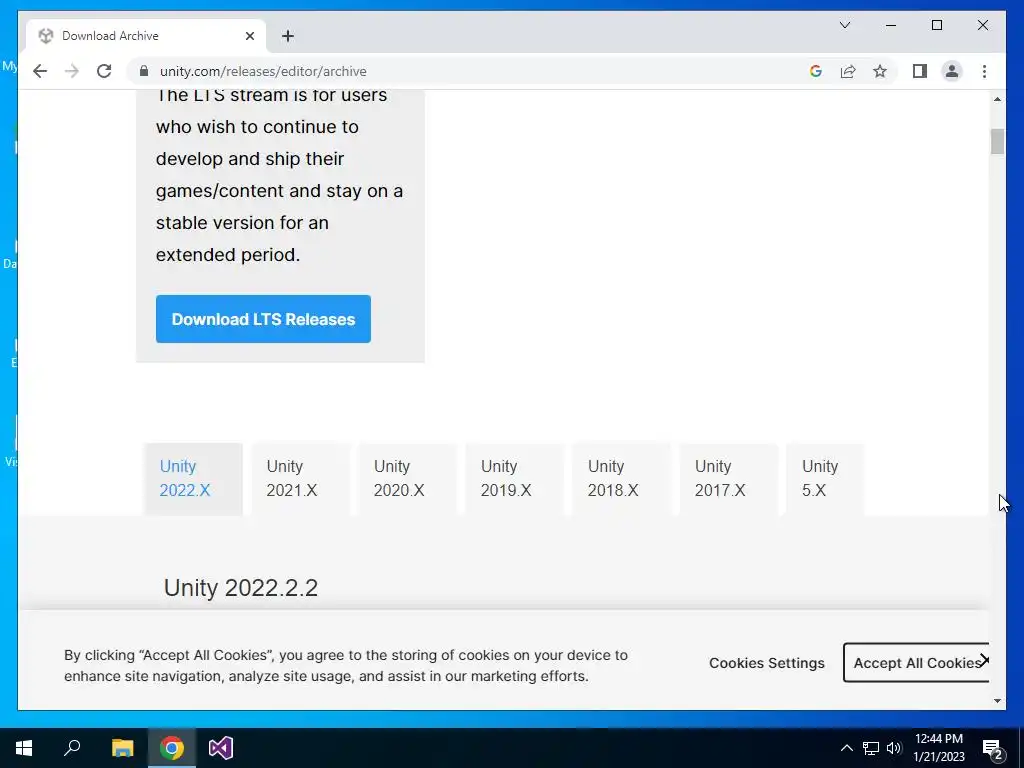Image resolution: width=1024 pixels, height=768 pixels.
Task: Click the page scrollbar thumb
Action: [x=997, y=142]
